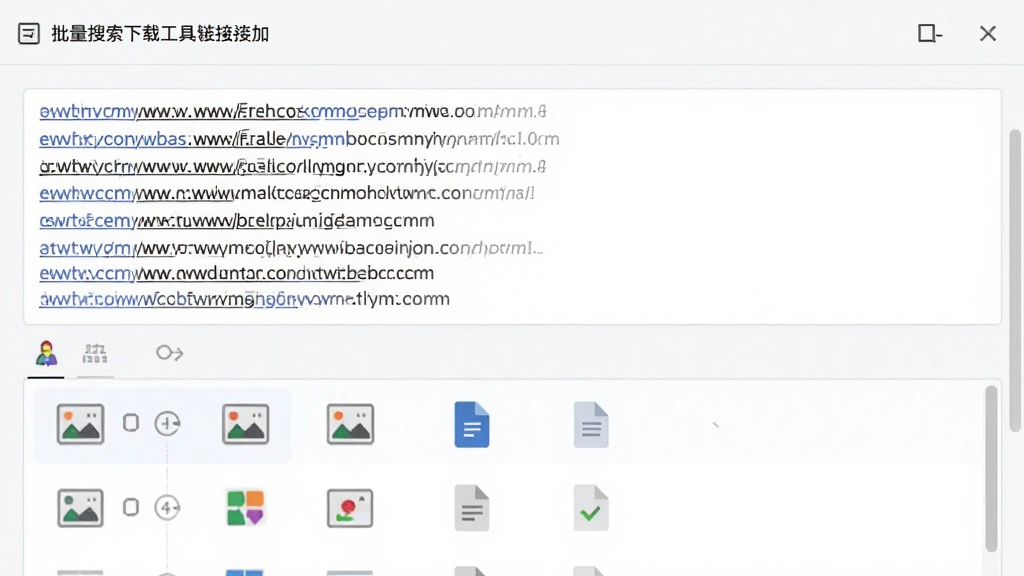
Task: Open the colorful shapes icon
Action: point(246,508)
